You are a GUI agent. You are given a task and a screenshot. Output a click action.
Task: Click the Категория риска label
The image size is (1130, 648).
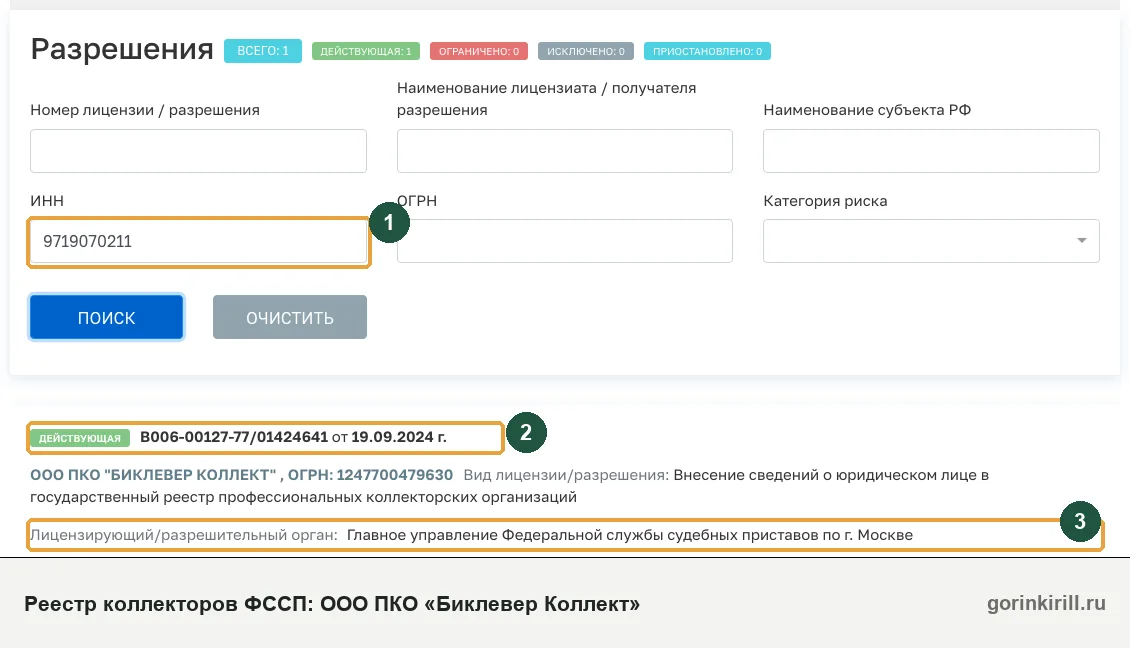click(825, 201)
